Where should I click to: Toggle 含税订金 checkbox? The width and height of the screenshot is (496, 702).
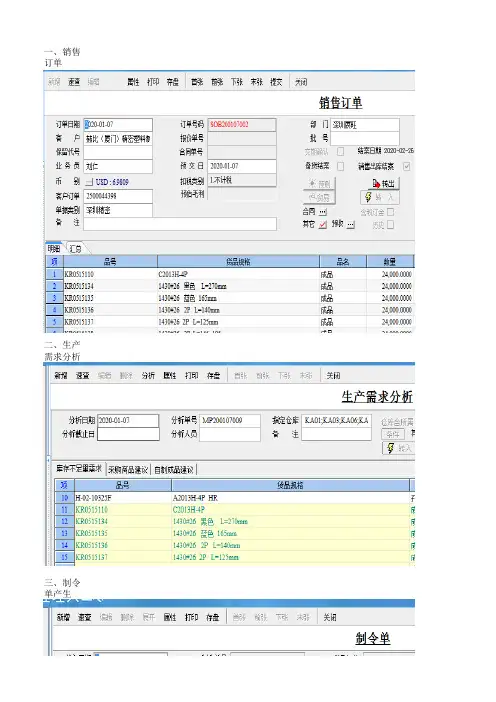pos(390,212)
